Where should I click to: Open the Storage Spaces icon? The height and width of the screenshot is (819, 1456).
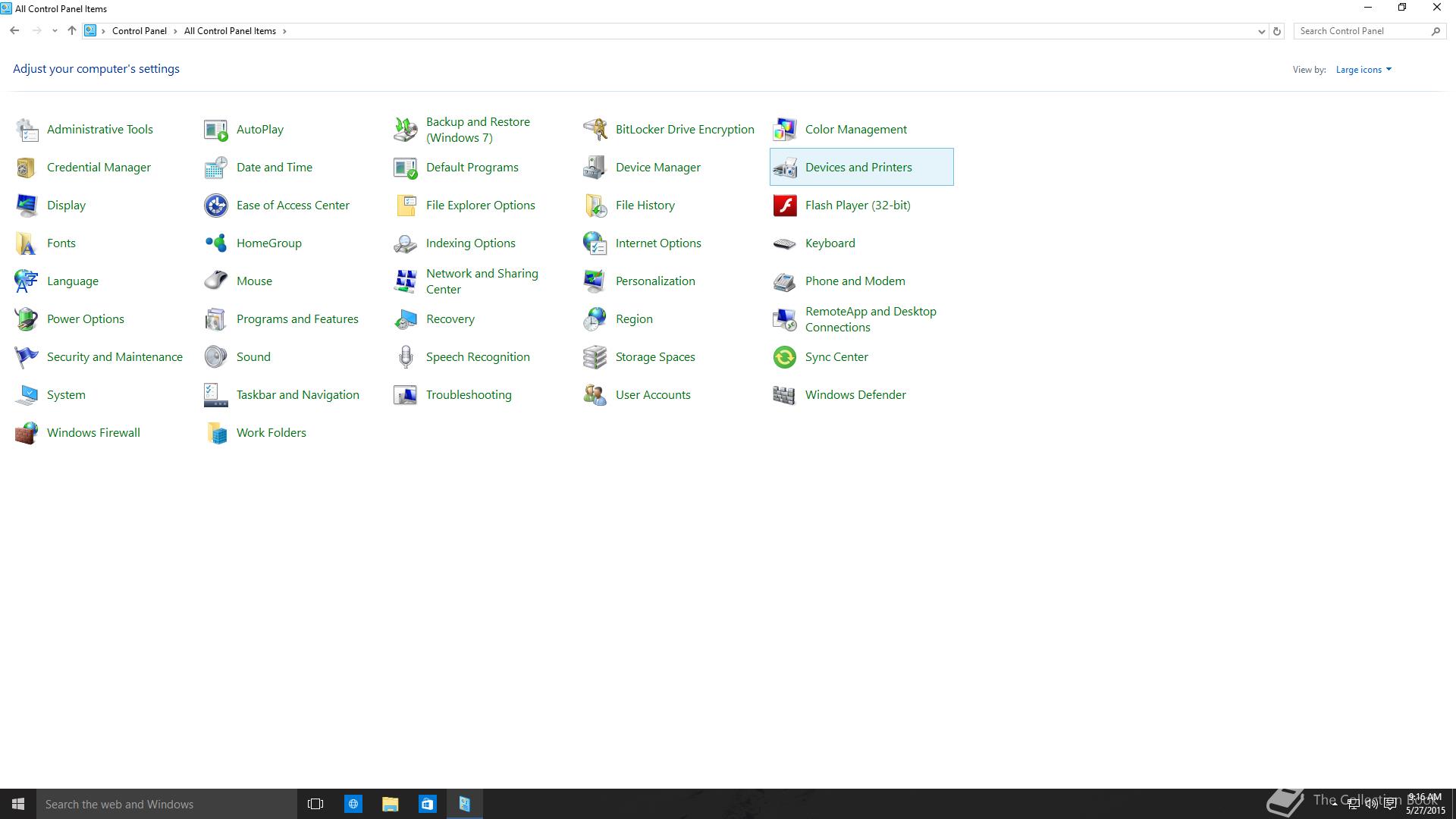595,357
